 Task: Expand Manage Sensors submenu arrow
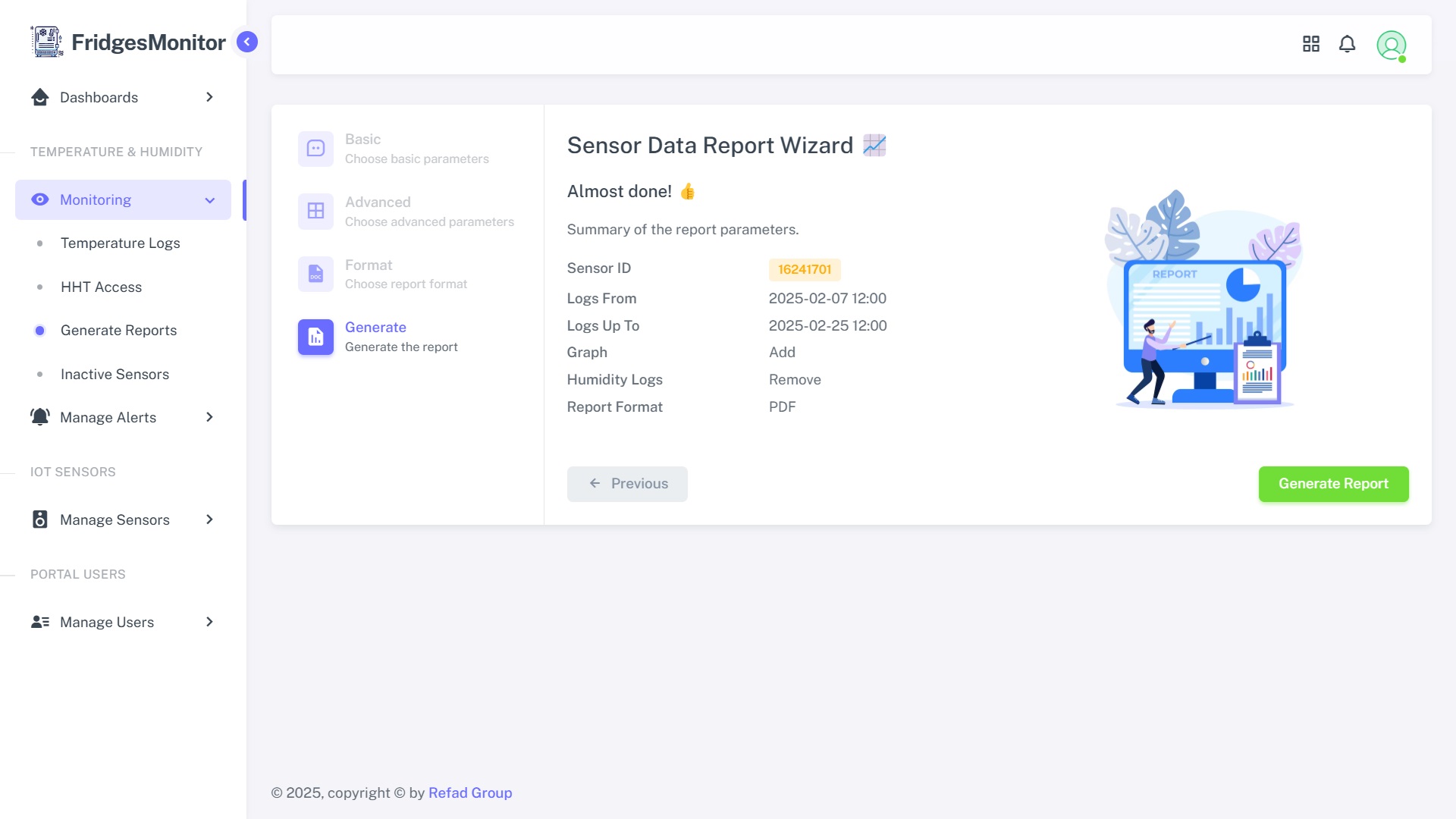[x=209, y=519]
